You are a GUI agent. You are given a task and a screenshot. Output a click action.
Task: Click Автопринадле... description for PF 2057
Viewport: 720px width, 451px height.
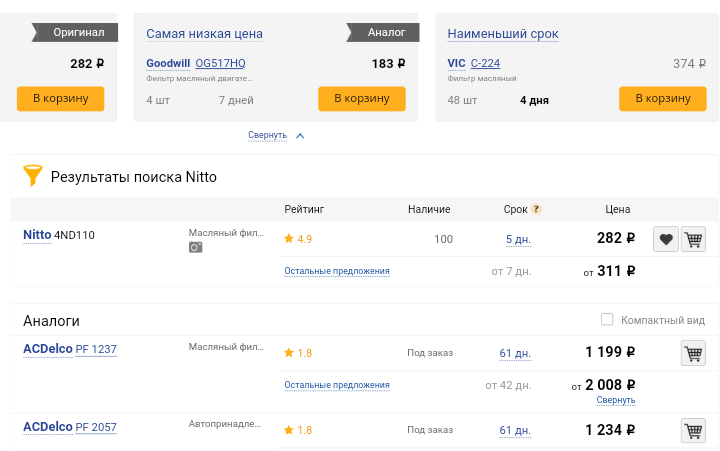coord(225,424)
